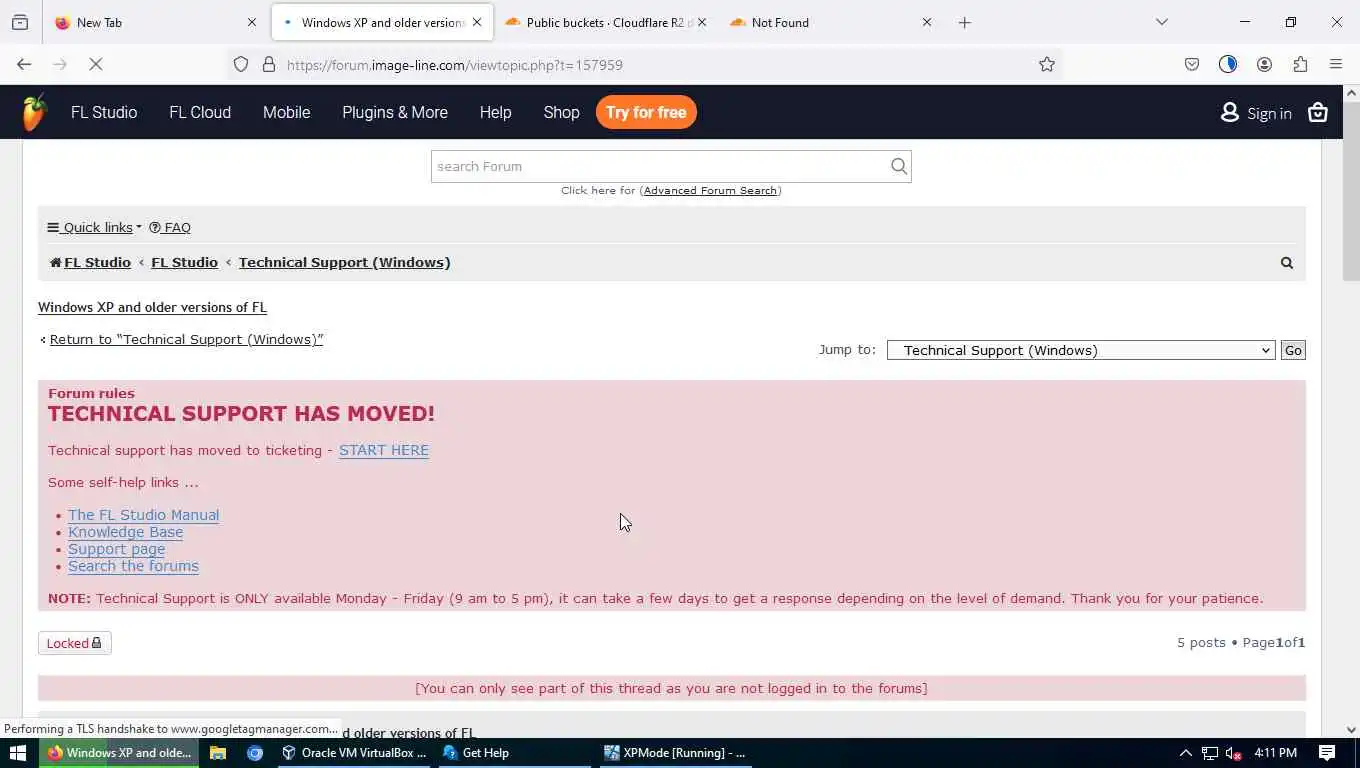
Task: Bookmark this page with the star icon
Action: (x=1047, y=65)
